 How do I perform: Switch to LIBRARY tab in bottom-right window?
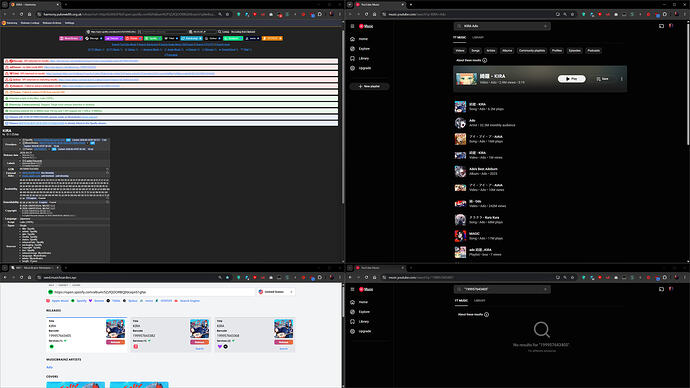tap(480, 300)
